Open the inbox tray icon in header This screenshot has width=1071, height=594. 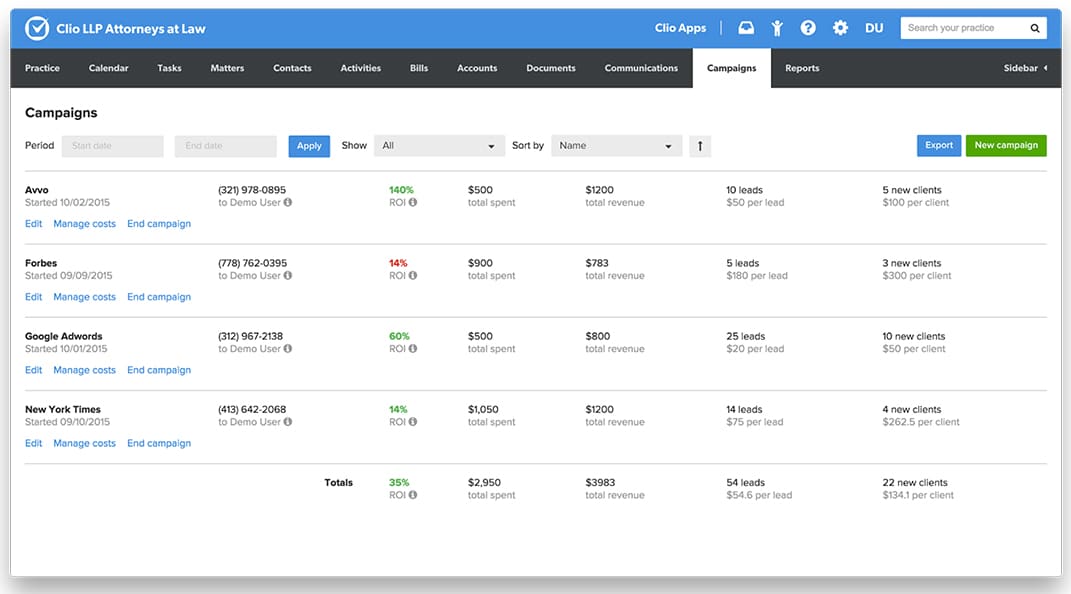pos(746,28)
